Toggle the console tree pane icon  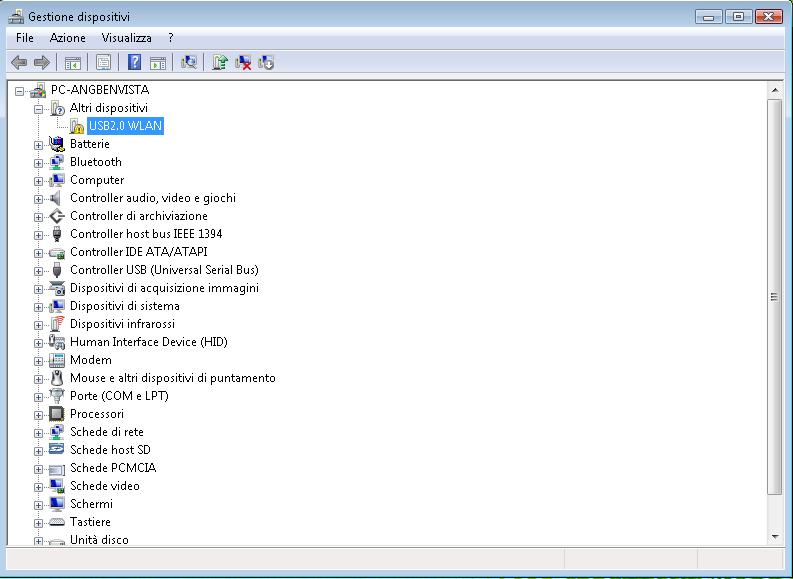click(x=73, y=63)
